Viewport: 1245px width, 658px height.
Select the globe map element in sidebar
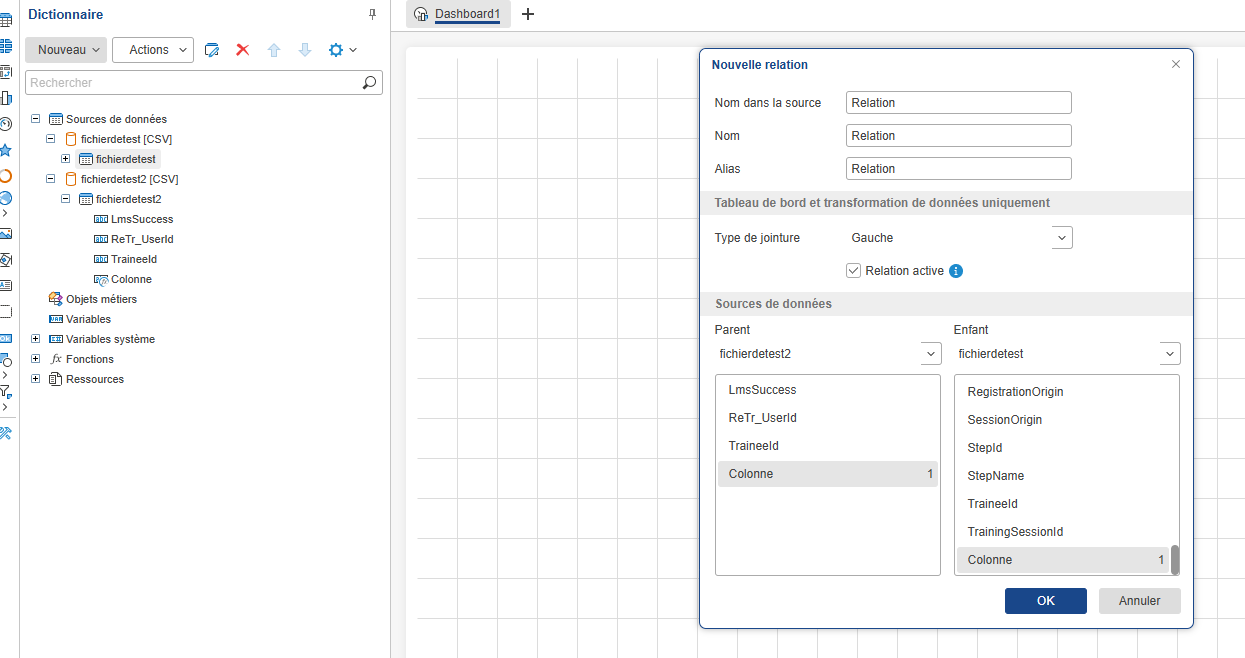click(x=5, y=198)
